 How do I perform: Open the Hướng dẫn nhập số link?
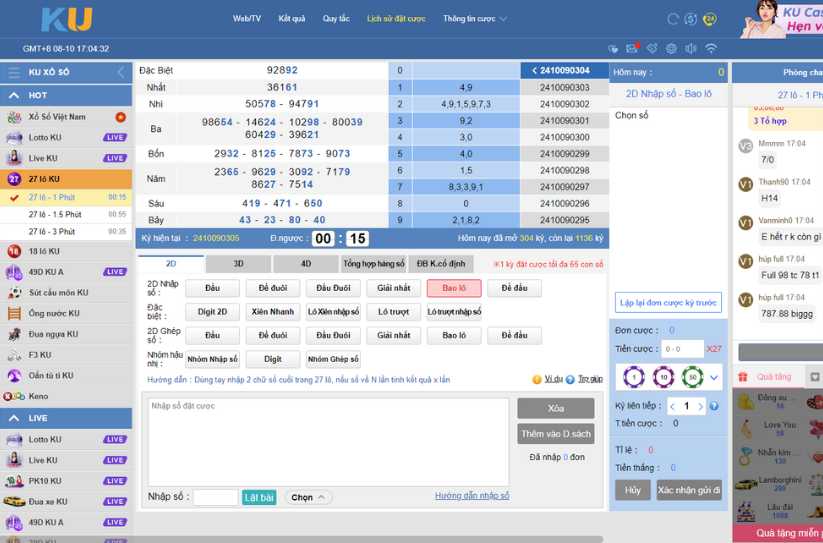click(x=471, y=496)
